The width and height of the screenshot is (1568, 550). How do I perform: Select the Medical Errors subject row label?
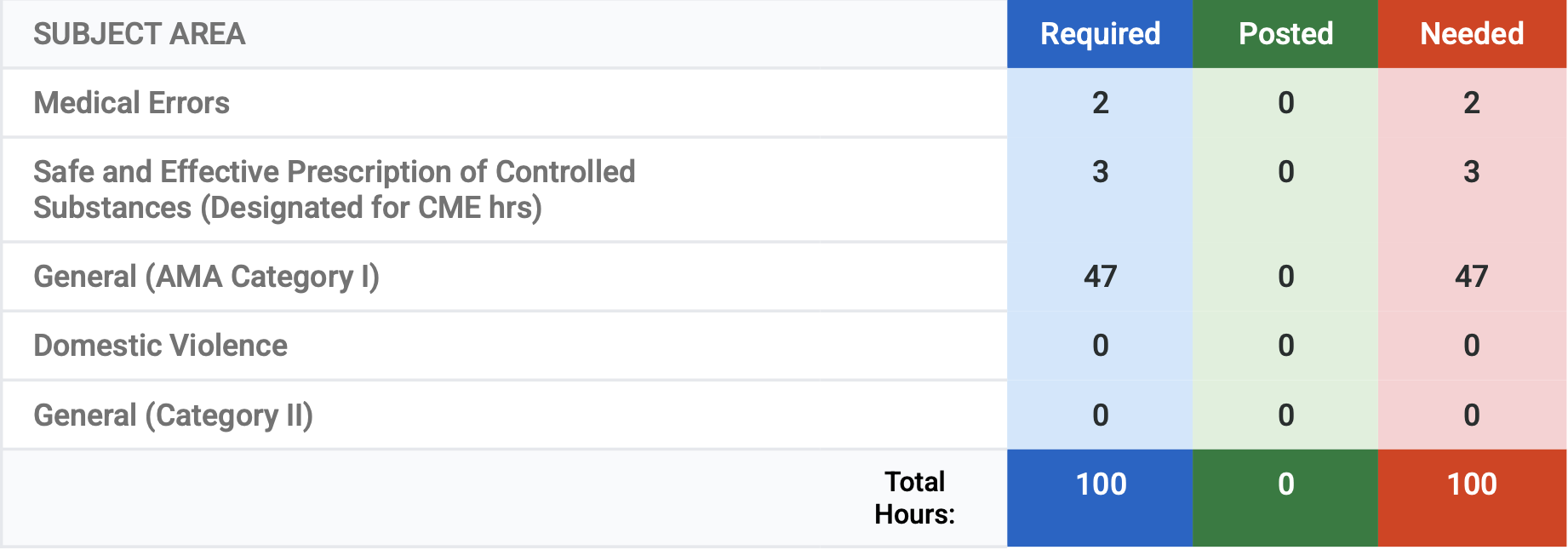coord(131,103)
